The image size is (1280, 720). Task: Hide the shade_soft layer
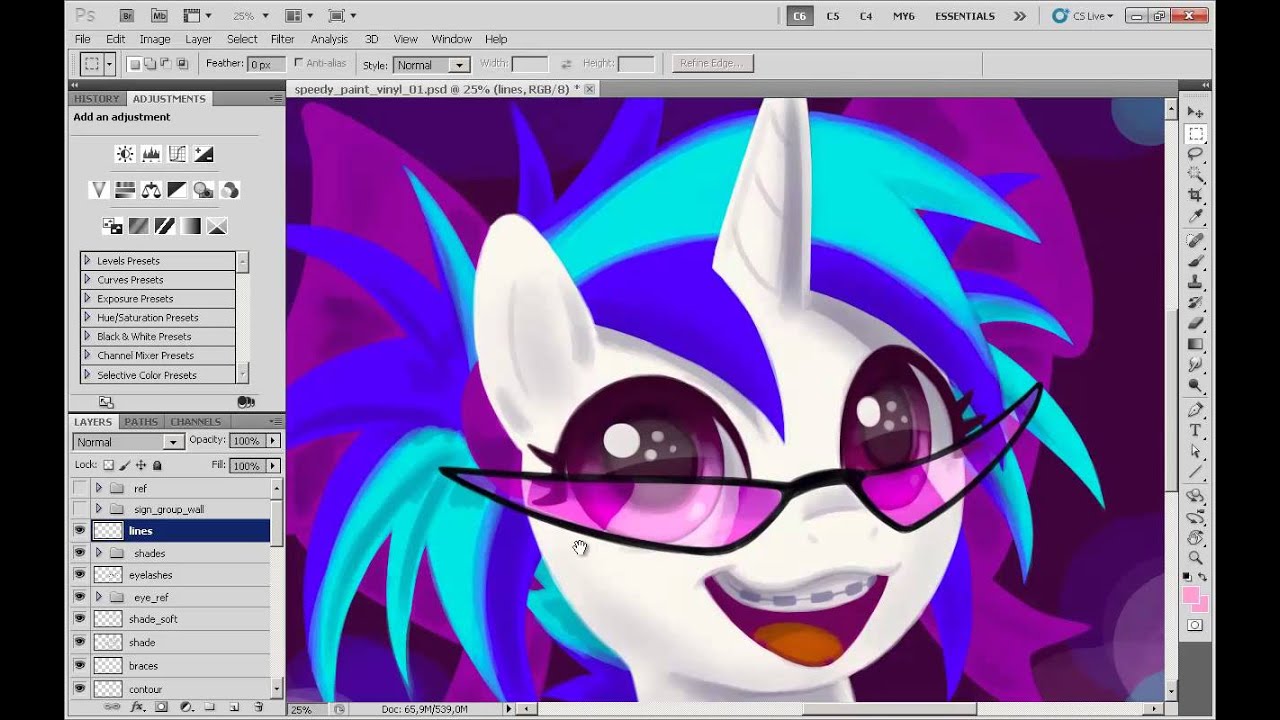pyautogui.click(x=79, y=619)
